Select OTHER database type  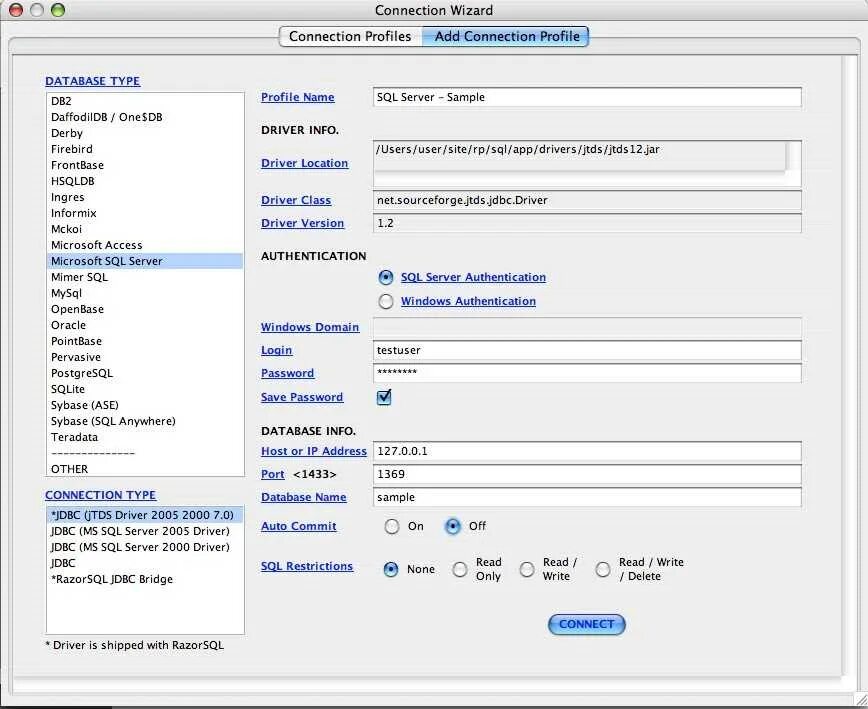145,469
